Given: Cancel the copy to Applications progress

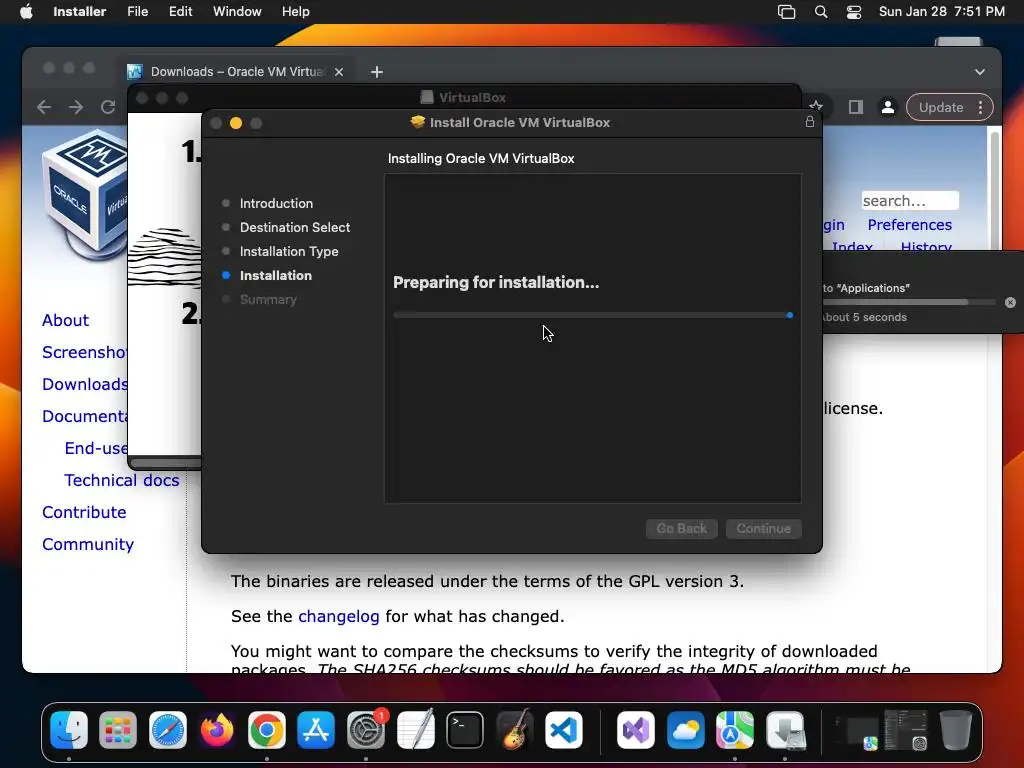Looking at the screenshot, I should 1010,302.
